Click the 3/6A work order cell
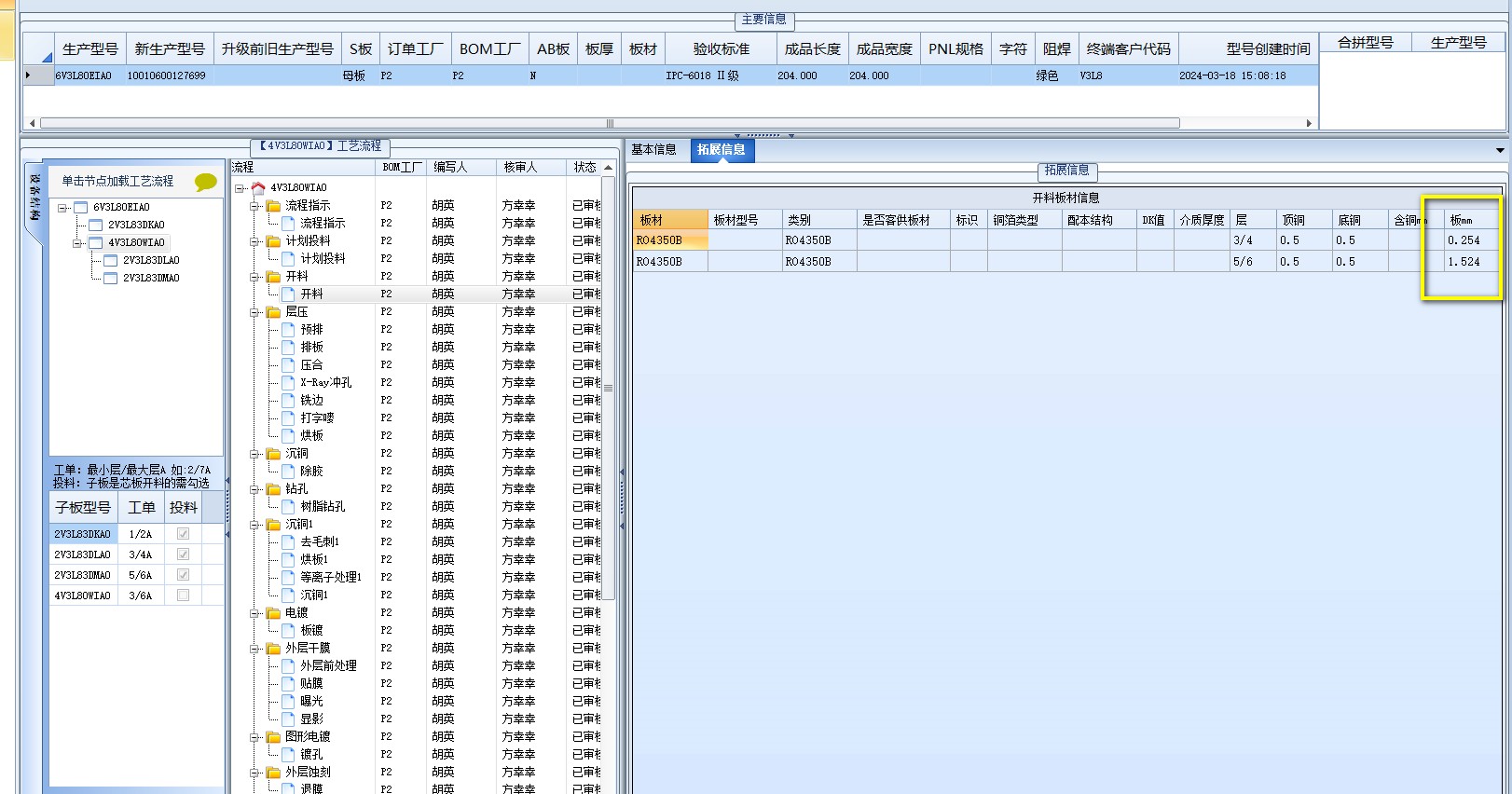Image resolution: width=1512 pixels, height=794 pixels. pyautogui.click(x=141, y=595)
